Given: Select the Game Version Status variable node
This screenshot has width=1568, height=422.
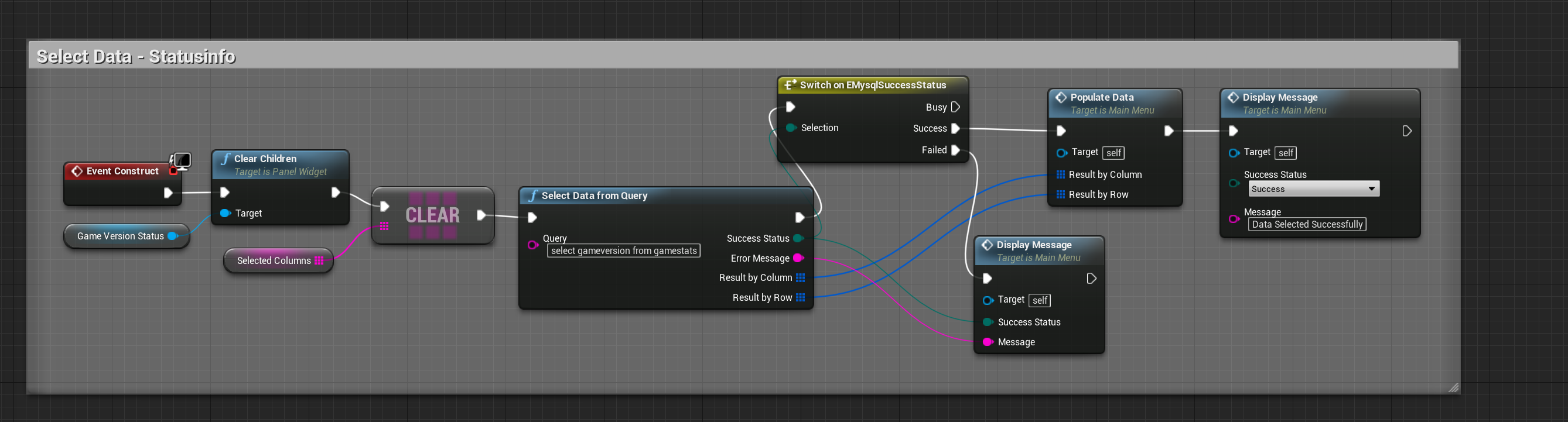Looking at the screenshot, I should pos(127,236).
